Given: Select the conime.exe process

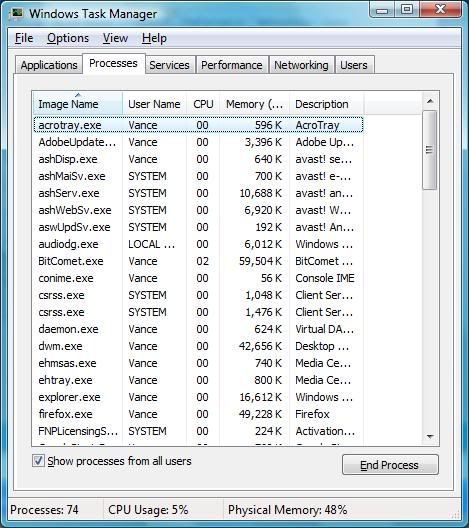Looking at the screenshot, I should click(x=199, y=278).
